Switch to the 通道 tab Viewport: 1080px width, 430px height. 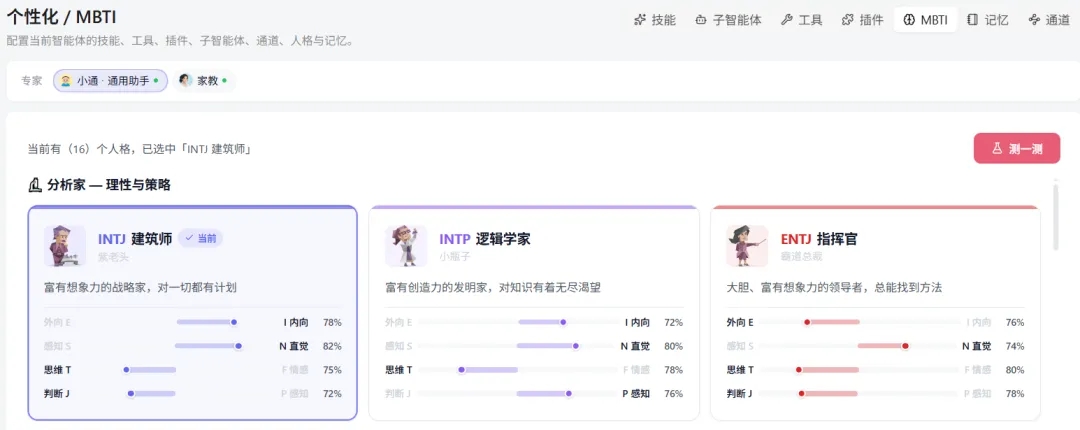tap(1048, 20)
